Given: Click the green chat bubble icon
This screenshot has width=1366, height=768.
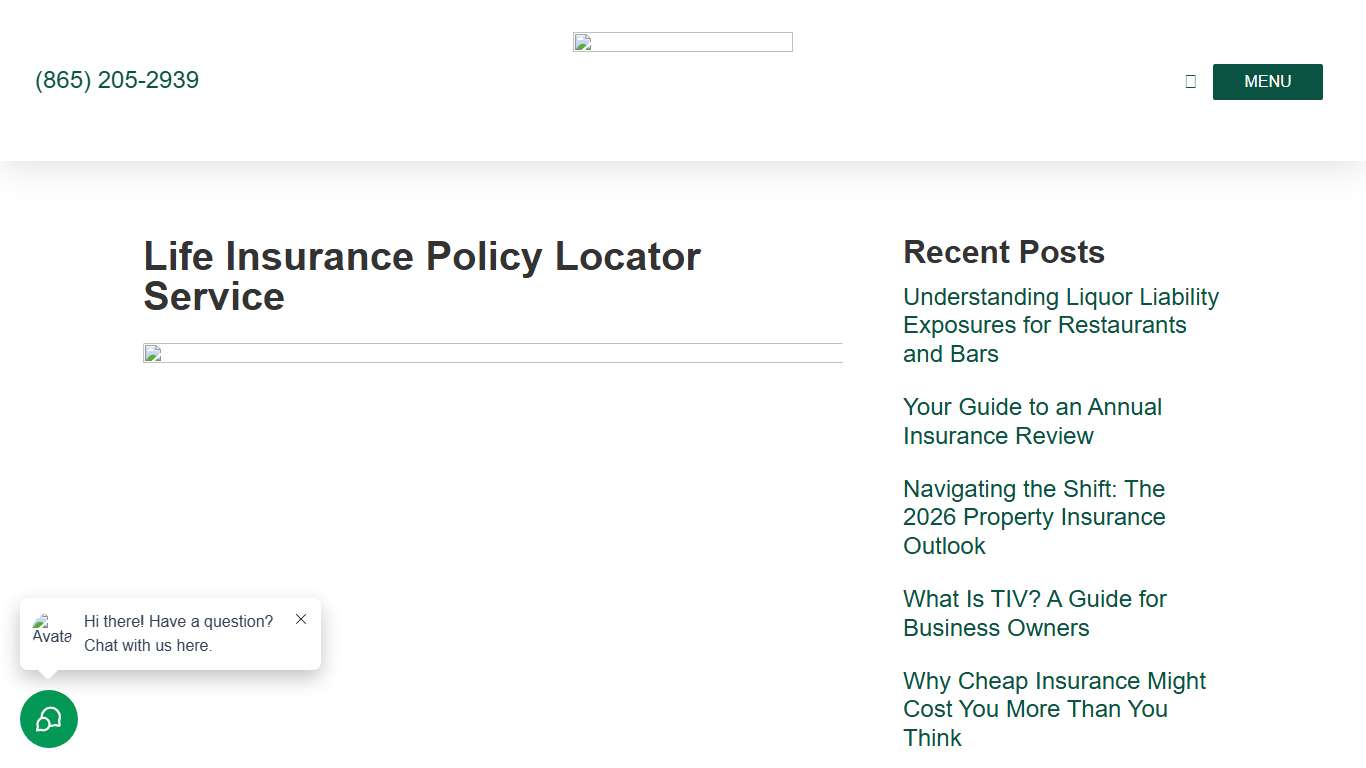Looking at the screenshot, I should tap(49, 719).
